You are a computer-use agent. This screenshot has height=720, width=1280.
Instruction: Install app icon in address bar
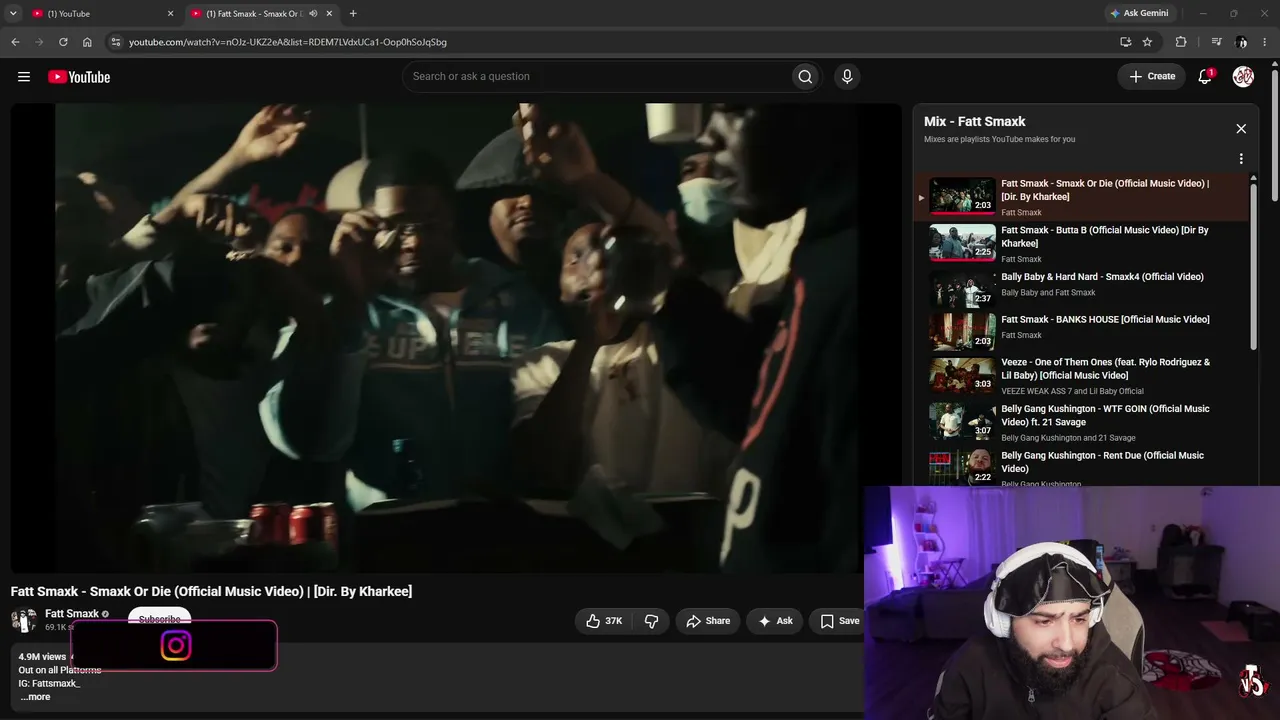click(x=1125, y=42)
